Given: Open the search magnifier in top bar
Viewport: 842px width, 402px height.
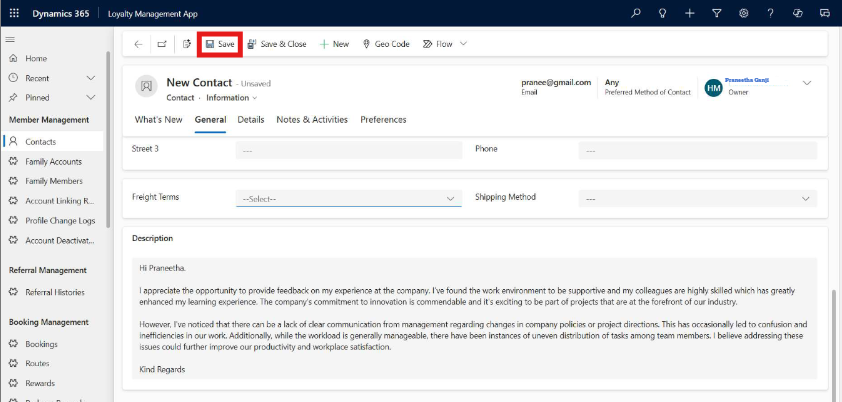Looking at the screenshot, I should click(x=636, y=13).
